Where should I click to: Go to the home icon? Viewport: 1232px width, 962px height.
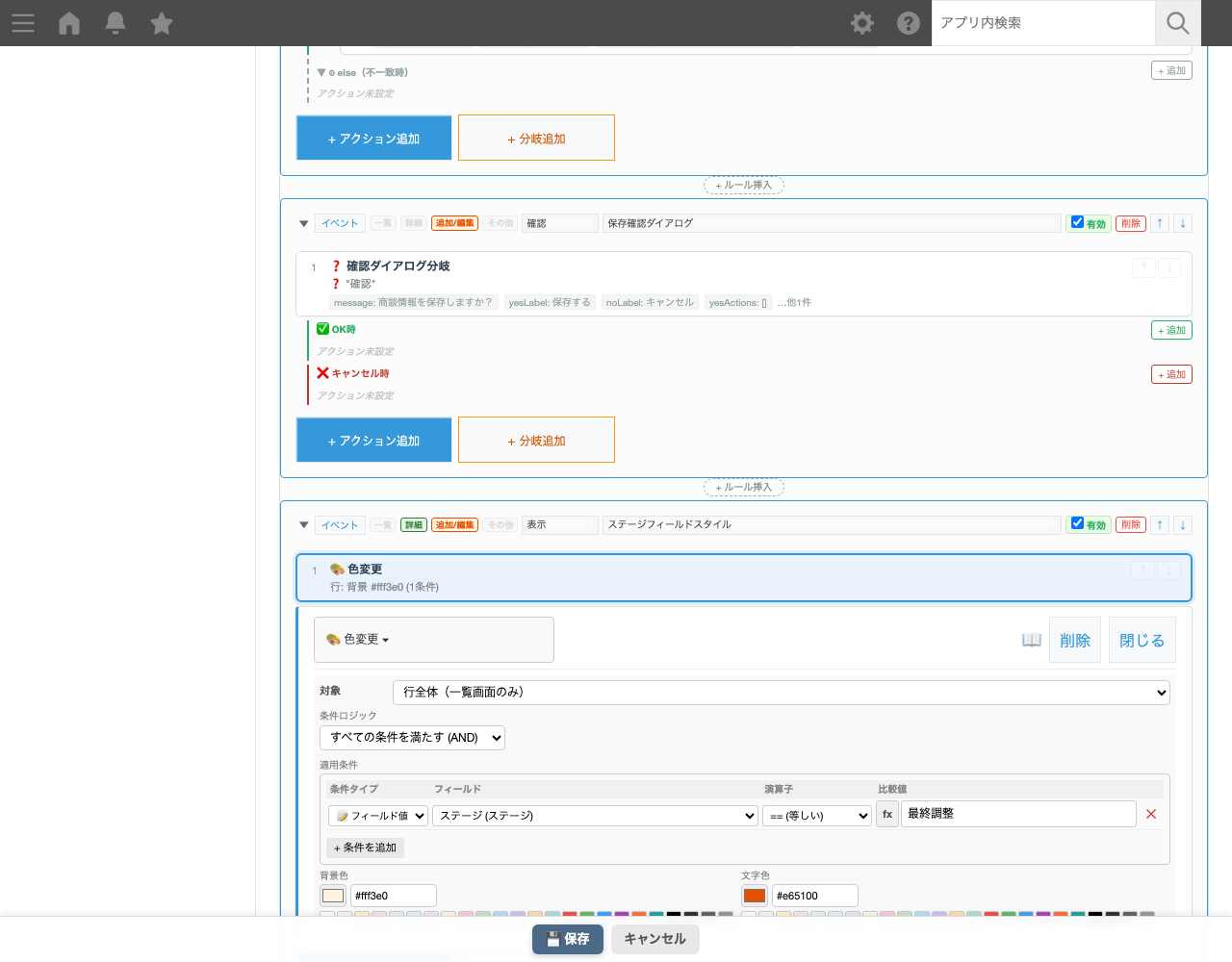(69, 23)
